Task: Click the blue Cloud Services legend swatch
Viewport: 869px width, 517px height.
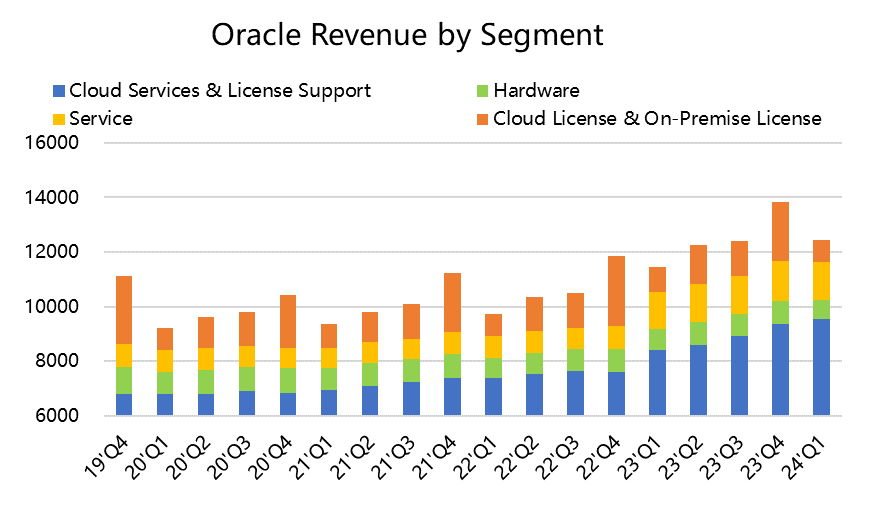Action: [59, 91]
